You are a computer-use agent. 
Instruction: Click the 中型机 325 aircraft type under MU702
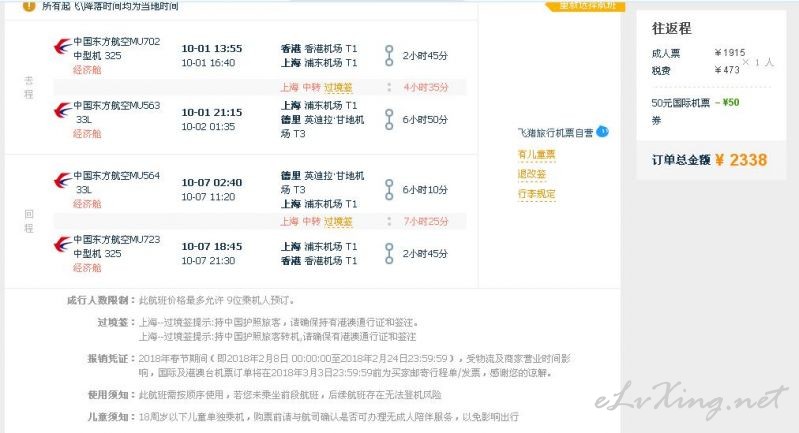[x=97, y=56]
